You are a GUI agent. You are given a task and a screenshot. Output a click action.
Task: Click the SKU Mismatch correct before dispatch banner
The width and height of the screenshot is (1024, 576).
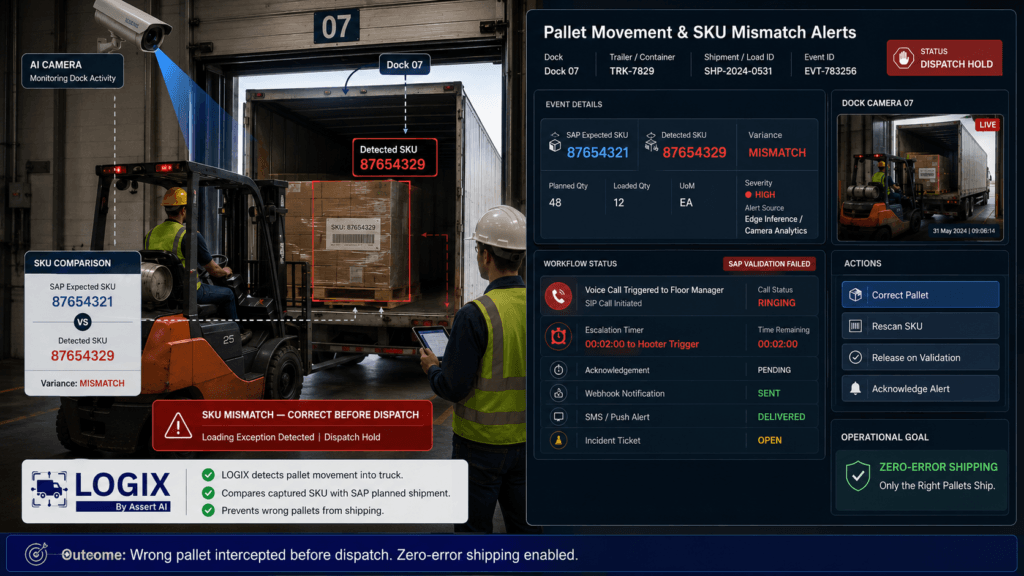pos(292,426)
